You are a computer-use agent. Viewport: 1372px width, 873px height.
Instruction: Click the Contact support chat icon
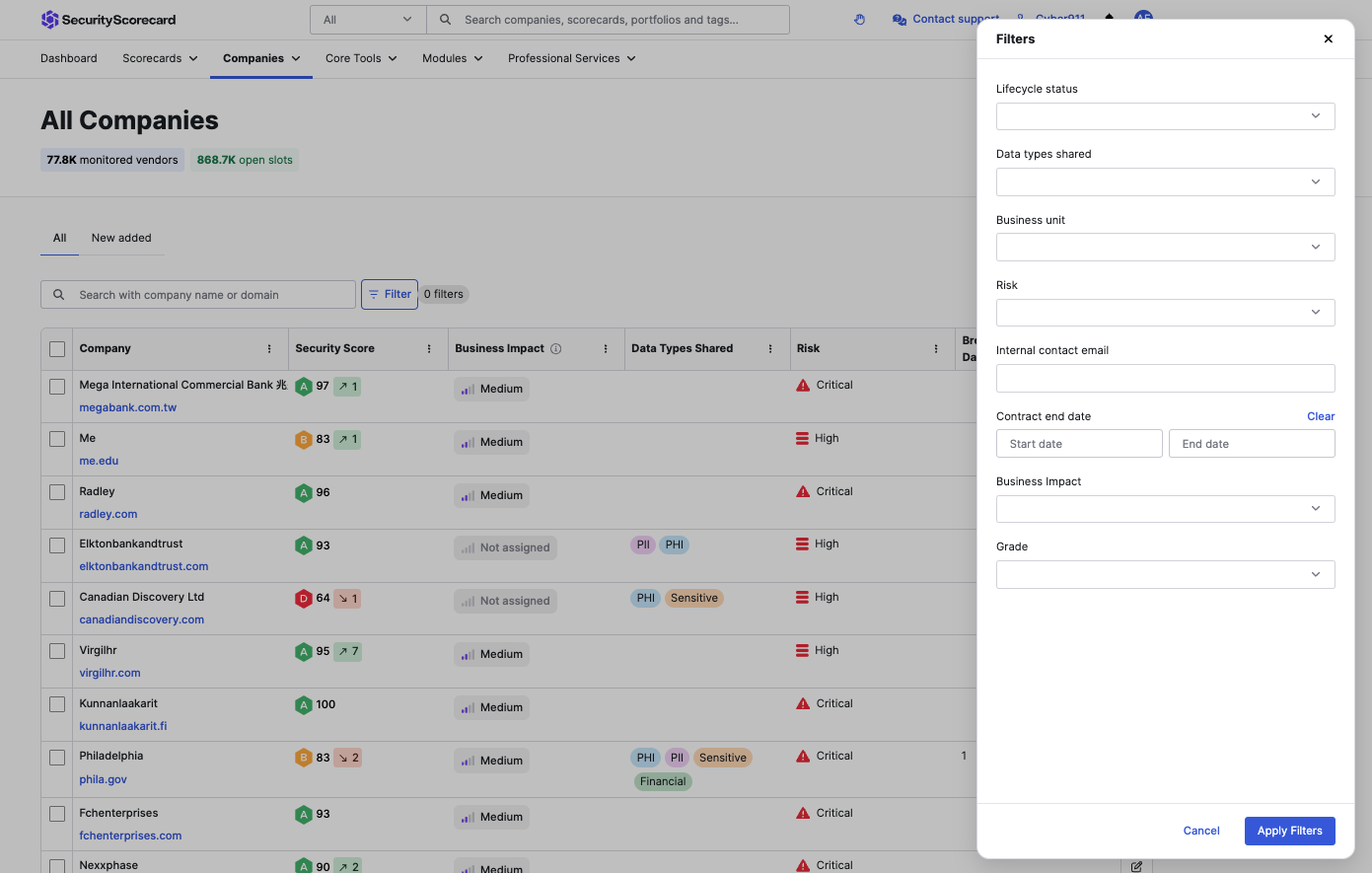pos(900,20)
